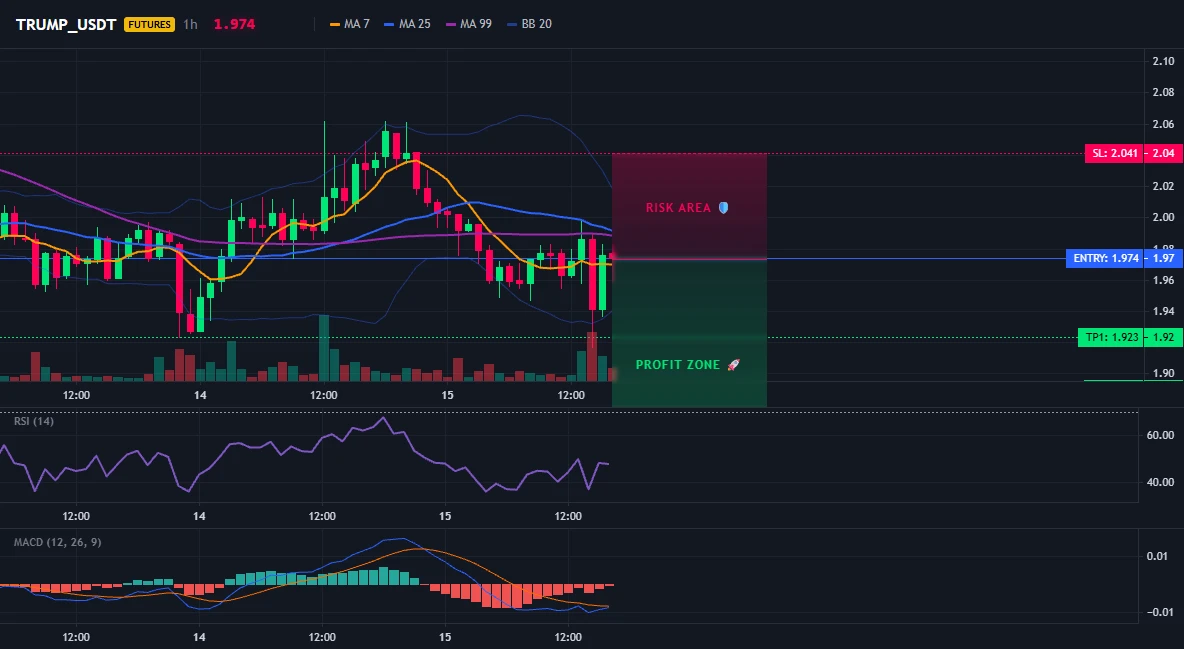Toggle the MA 7 legend entry

[350, 24]
